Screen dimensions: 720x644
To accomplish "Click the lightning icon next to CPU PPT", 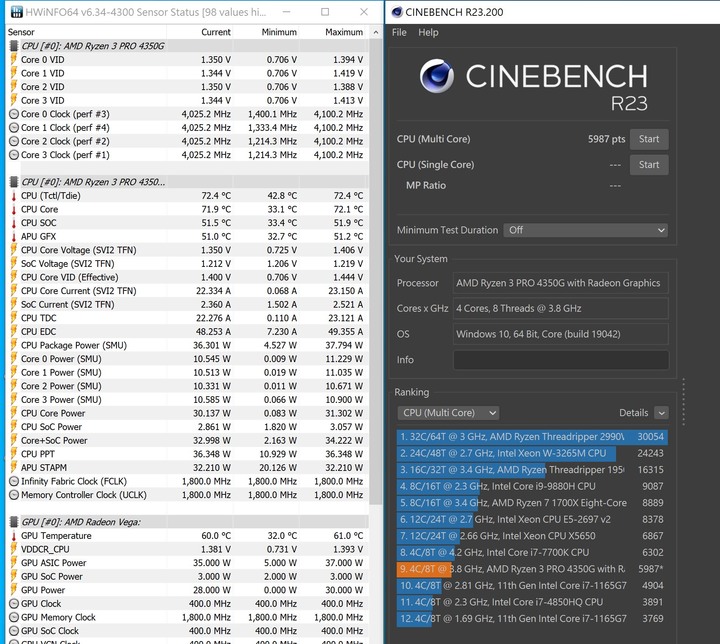I will coord(14,454).
